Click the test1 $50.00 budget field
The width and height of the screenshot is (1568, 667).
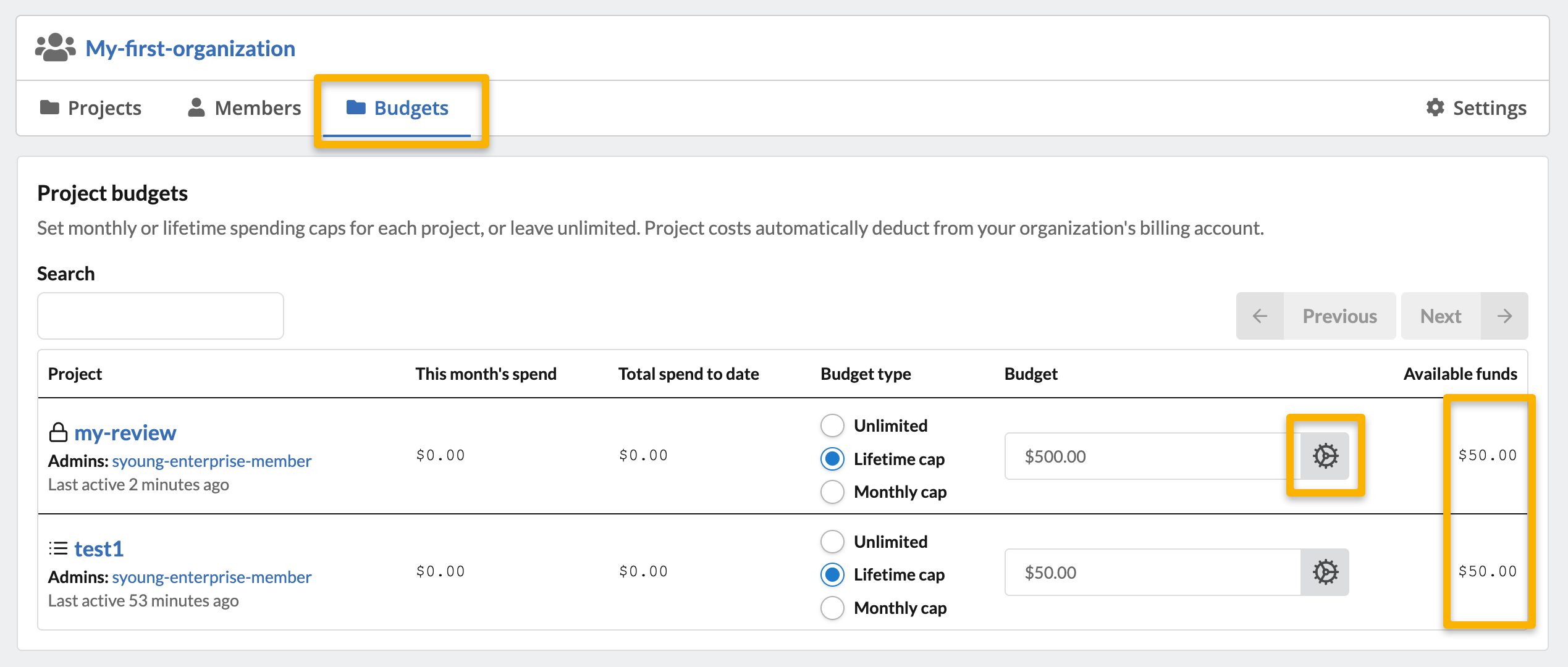pos(1152,573)
